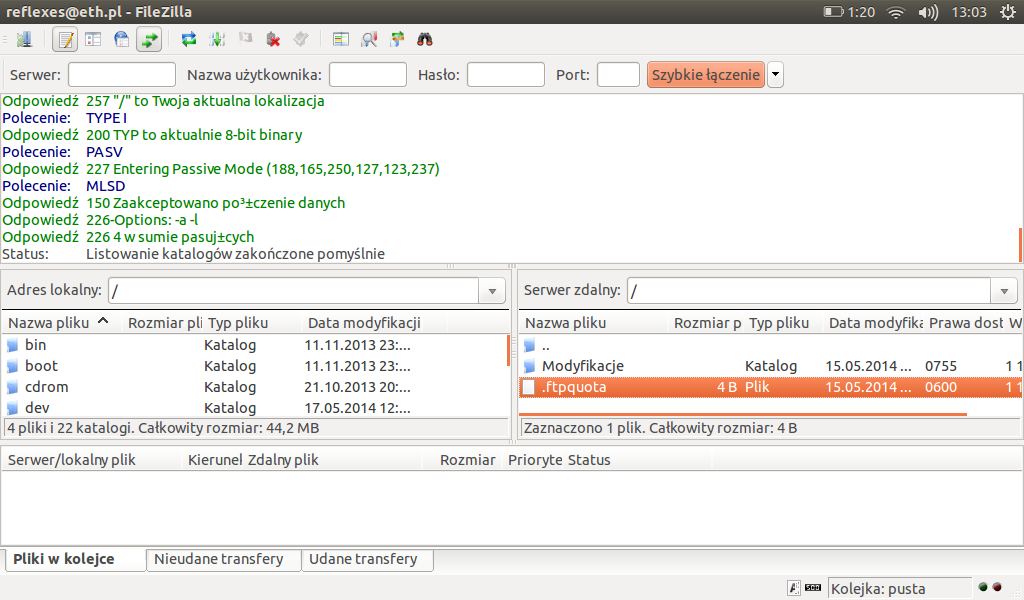
Task: Toggle the transfer queue display
Action: 149,40
